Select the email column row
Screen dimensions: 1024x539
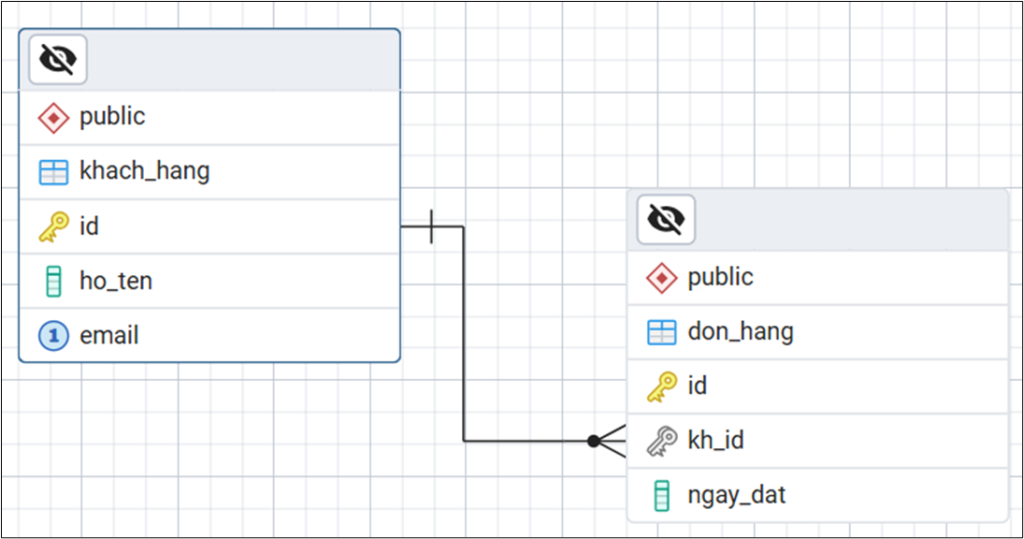tap(109, 336)
